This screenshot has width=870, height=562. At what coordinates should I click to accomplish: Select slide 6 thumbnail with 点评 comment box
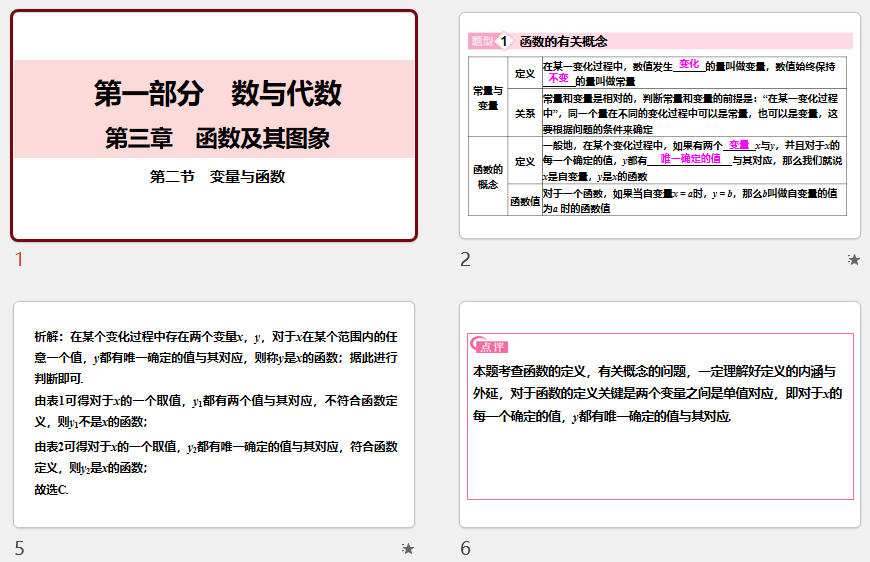pyautogui.click(x=659, y=414)
